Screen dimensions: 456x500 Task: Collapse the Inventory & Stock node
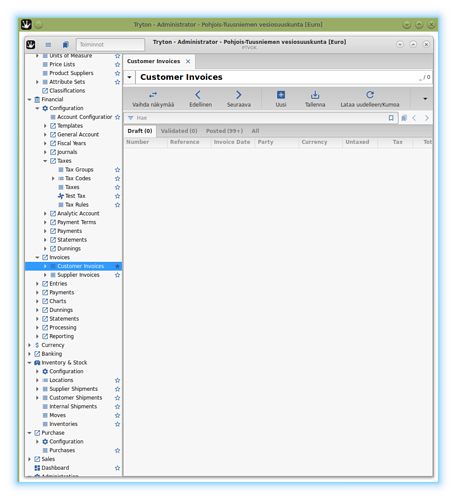tap(29, 363)
